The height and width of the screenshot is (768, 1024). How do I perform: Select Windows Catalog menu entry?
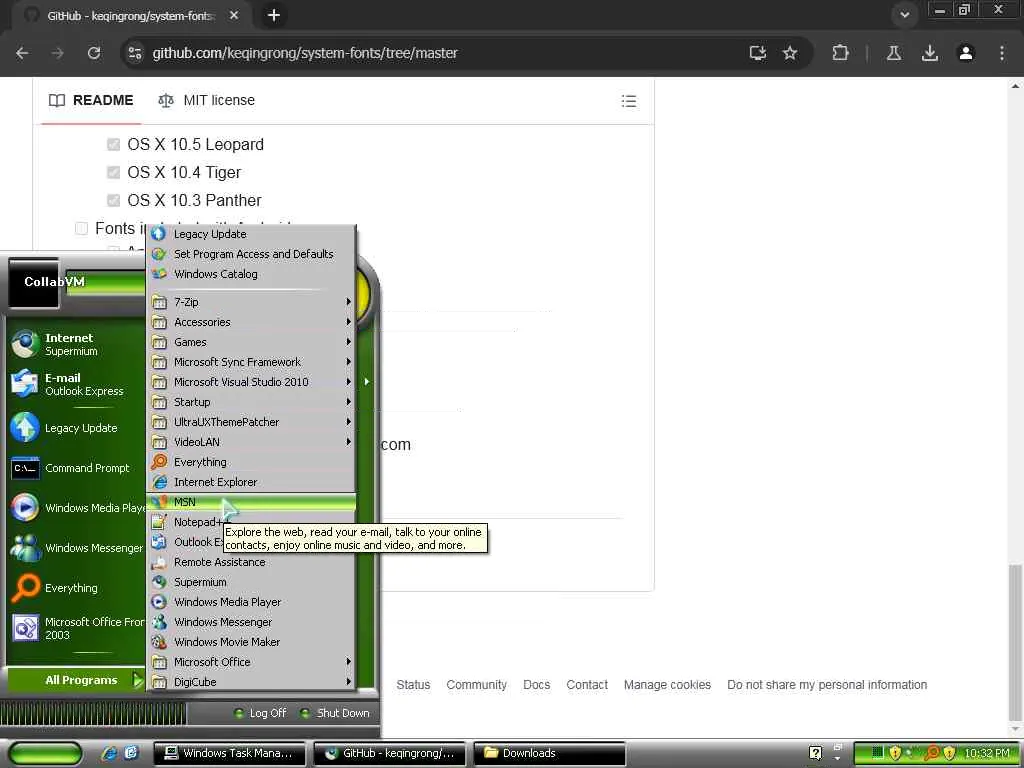(x=251, y=274)
